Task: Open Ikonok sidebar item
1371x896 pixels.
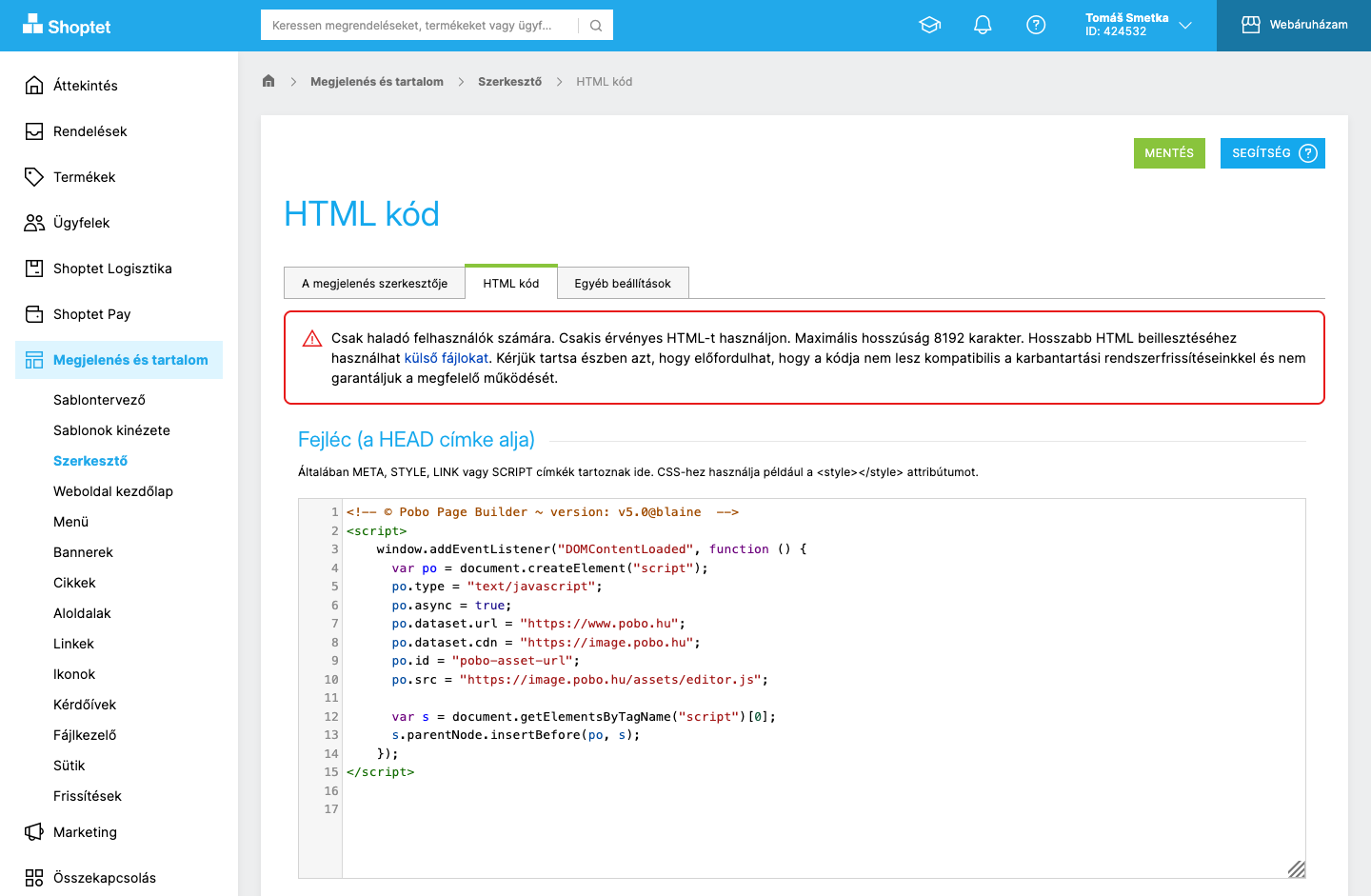Action: pos(74,674)
